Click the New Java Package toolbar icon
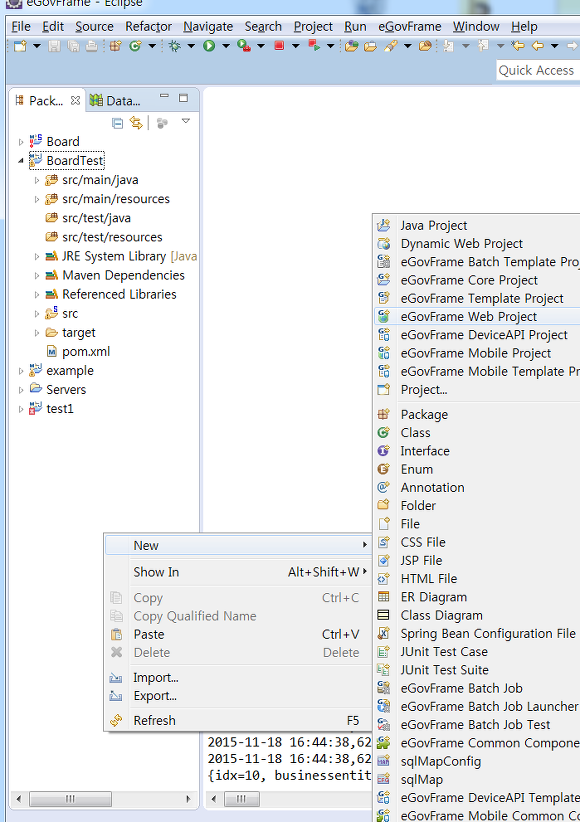580x822 pixels. (x=116, y=46)
